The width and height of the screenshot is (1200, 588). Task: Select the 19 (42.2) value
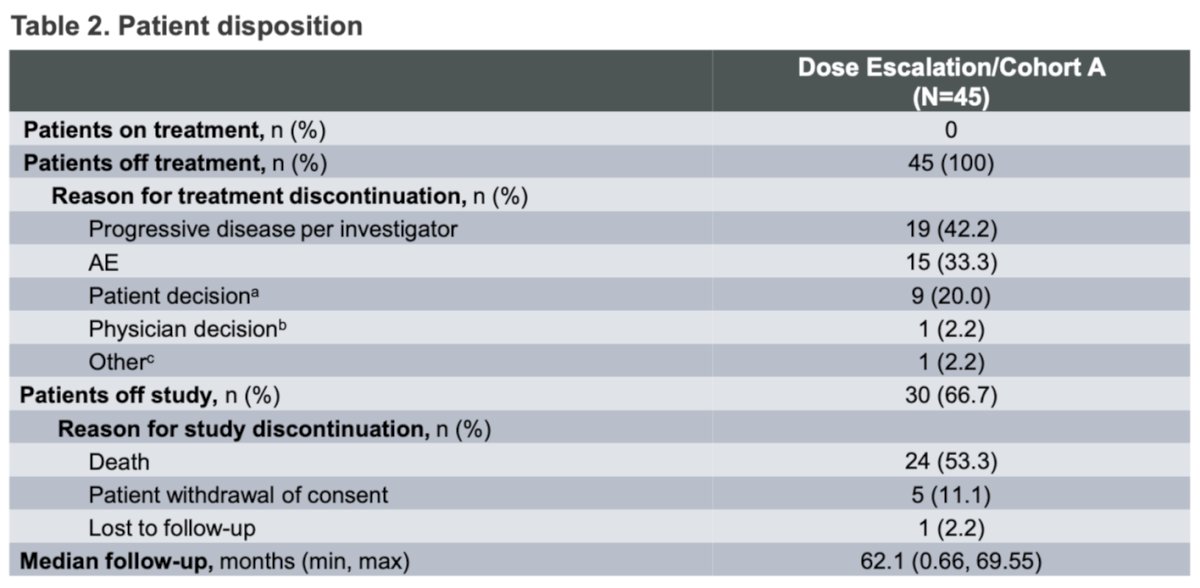click(x=950, y=229)
